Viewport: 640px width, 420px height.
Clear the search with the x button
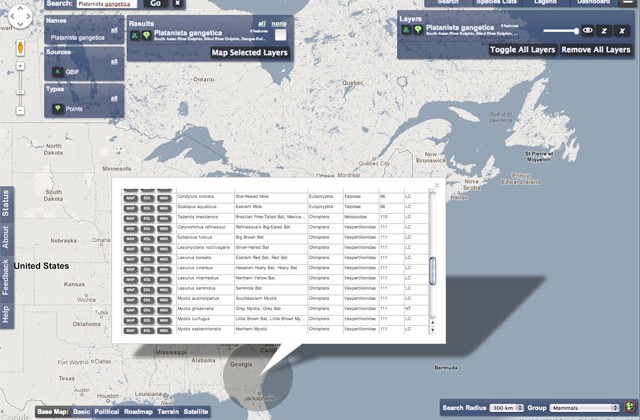178,4
